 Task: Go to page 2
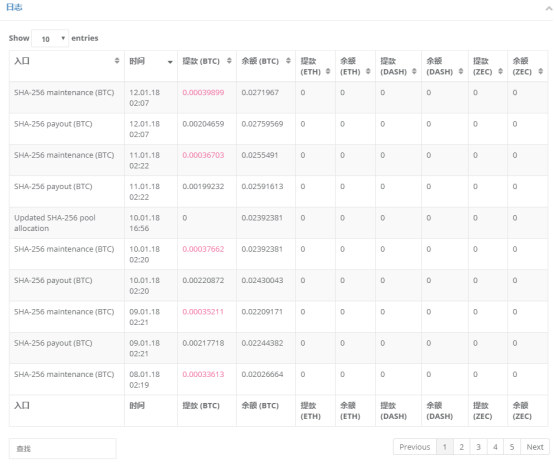pos(461,447)
